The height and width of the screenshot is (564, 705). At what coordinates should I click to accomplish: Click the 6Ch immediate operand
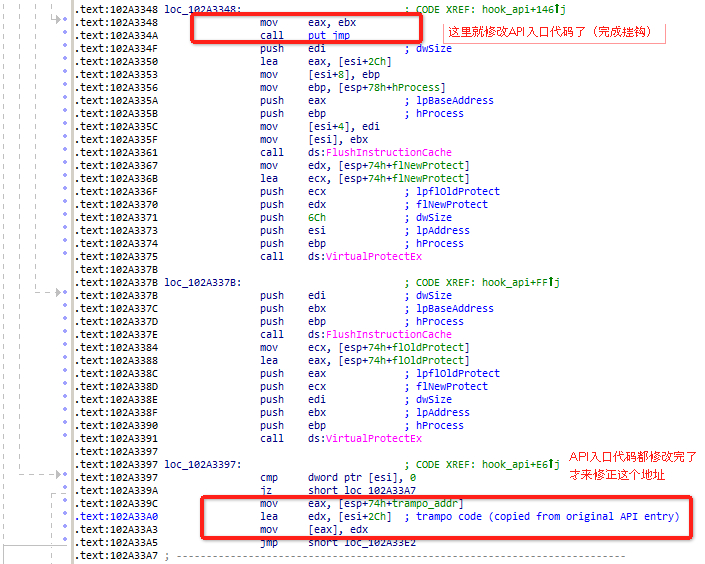click(x=317, y=218)
